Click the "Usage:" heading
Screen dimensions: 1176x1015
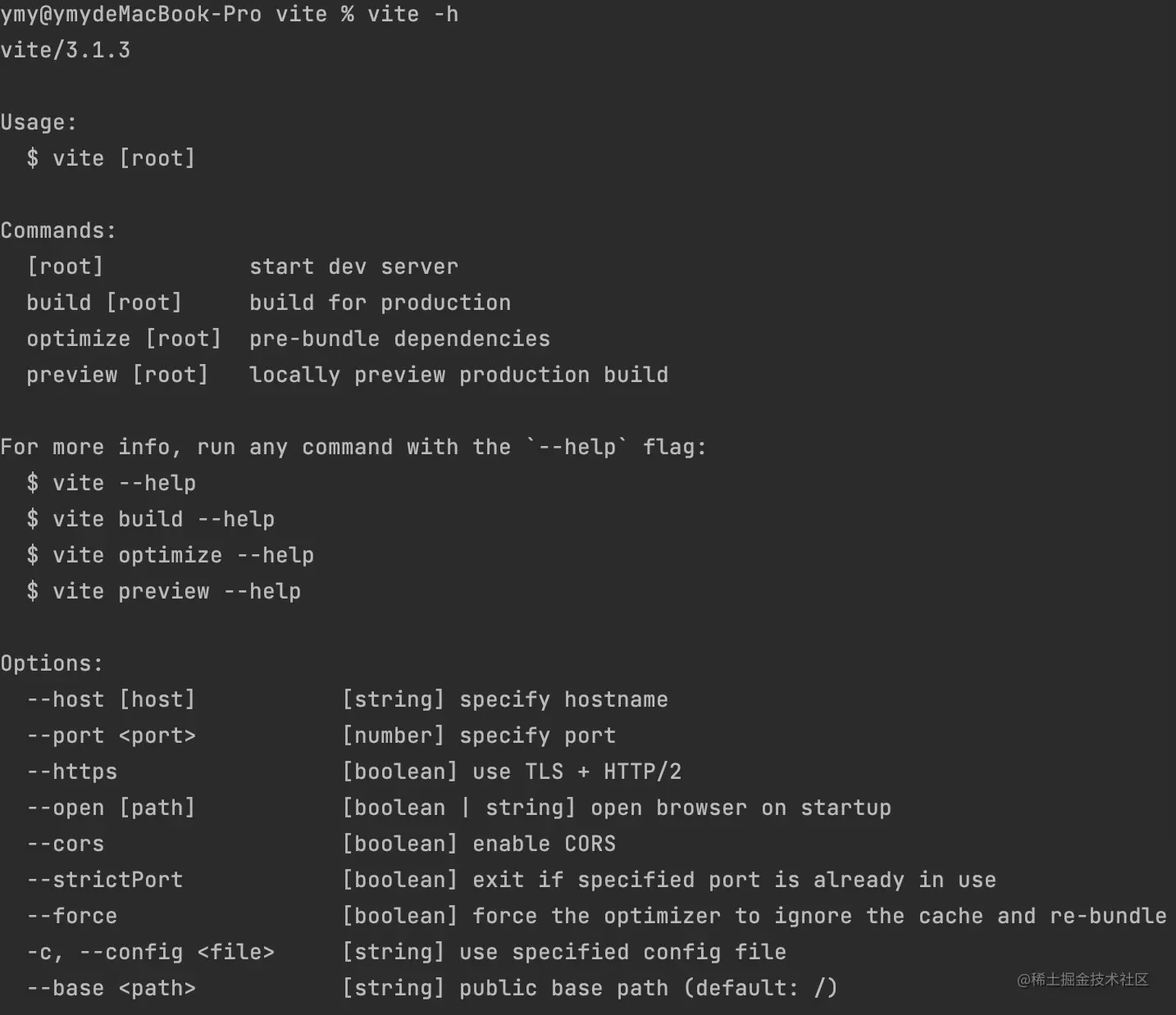coord(39,123)
